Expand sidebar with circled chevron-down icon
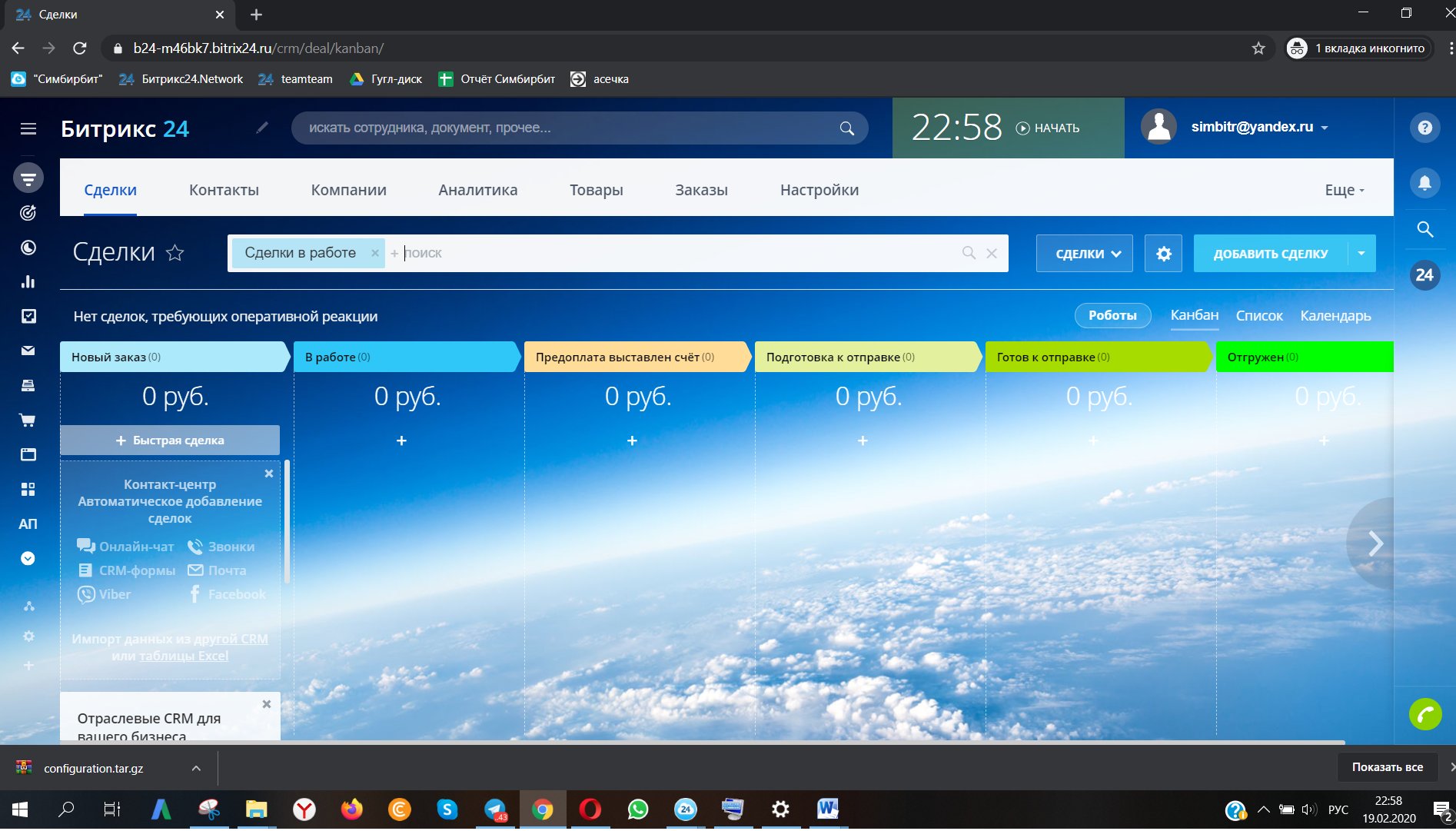Viewport: 1456px width, 831px height. [x=28, y=558]
